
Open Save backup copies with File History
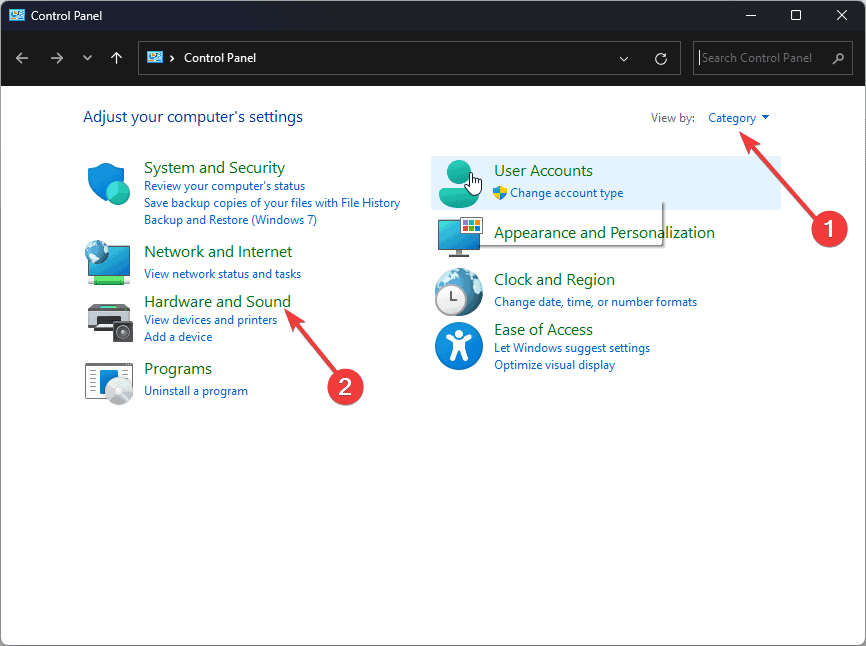(x=272, y=203)
